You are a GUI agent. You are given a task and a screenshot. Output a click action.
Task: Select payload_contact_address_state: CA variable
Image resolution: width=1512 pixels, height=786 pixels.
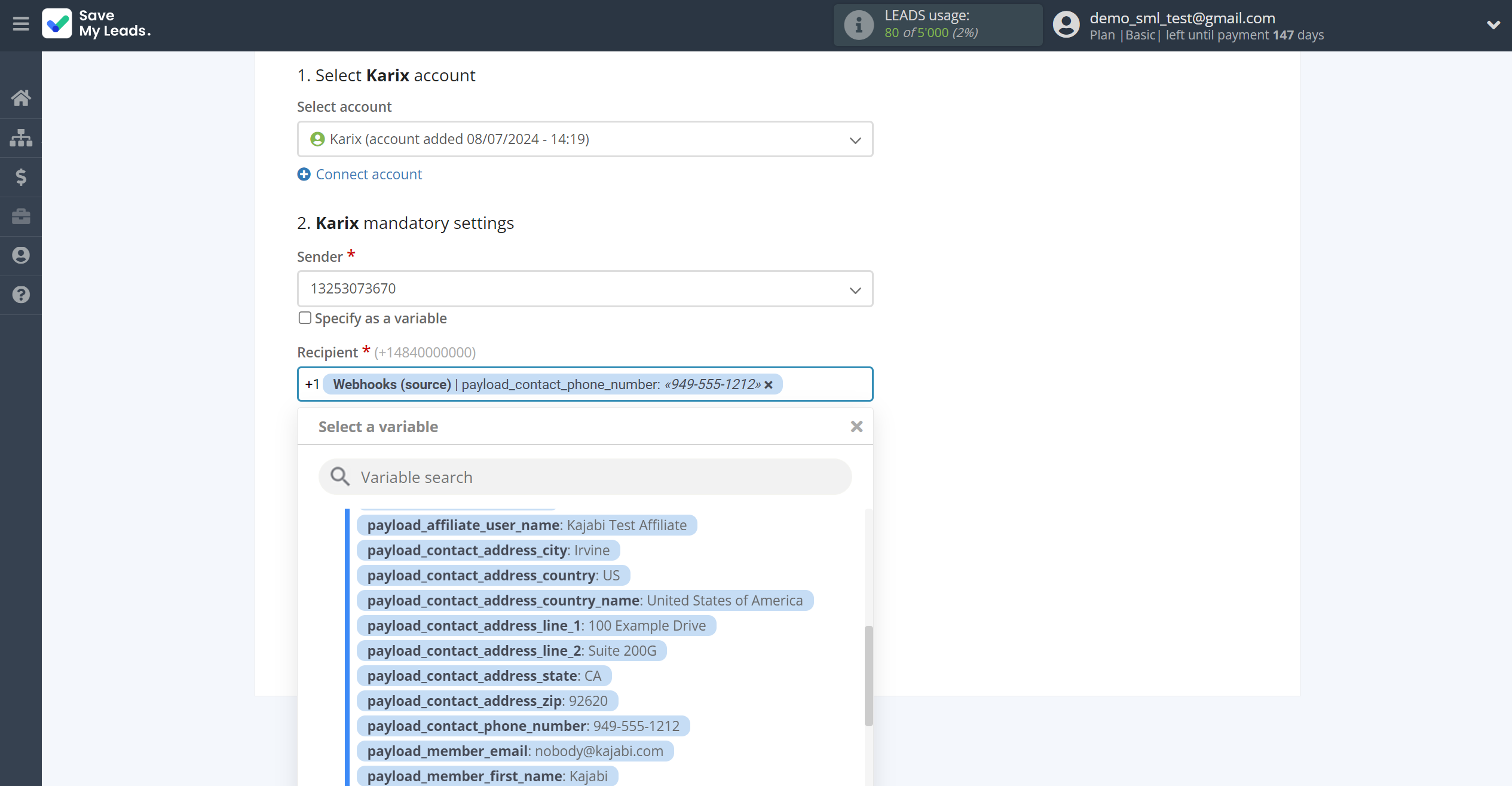(x=484, y=676)
